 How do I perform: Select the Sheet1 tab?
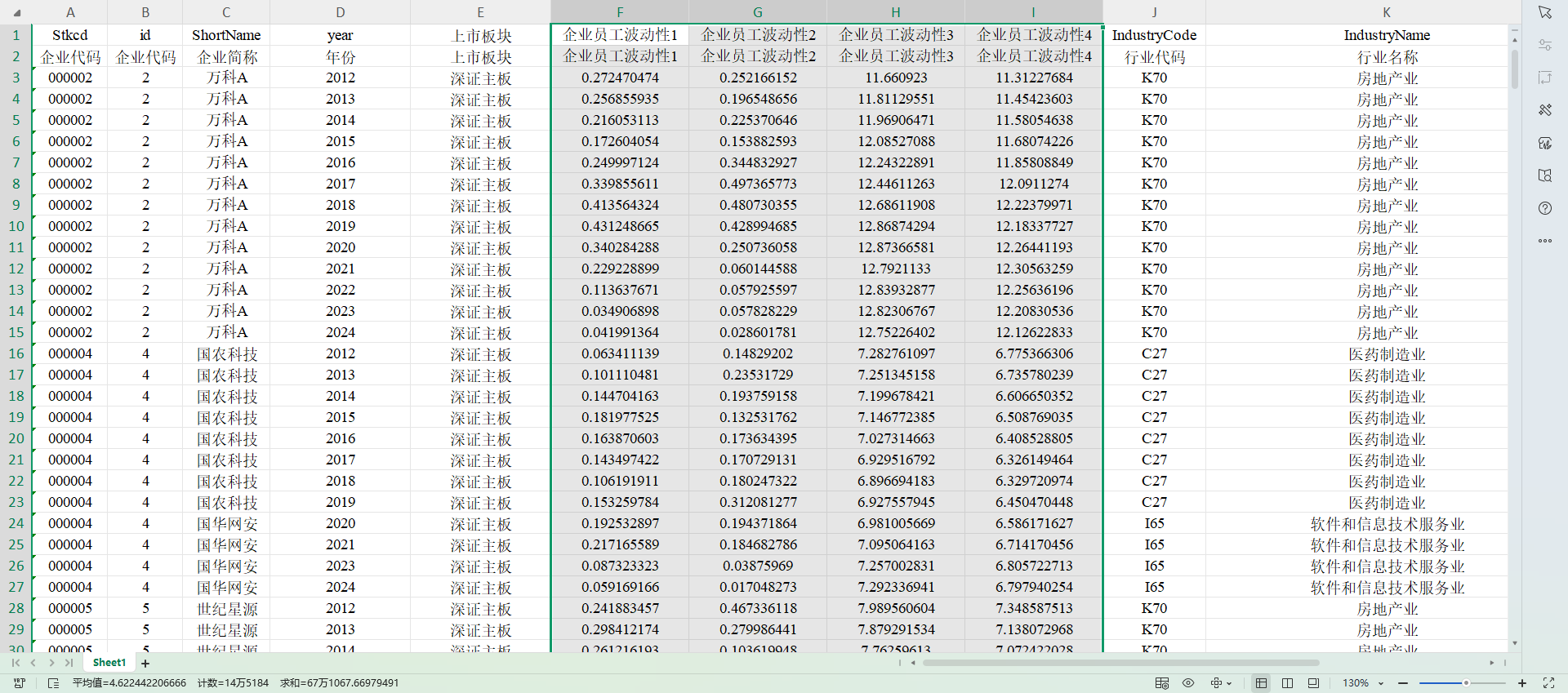pyautogui.click(x=109, y=663)
